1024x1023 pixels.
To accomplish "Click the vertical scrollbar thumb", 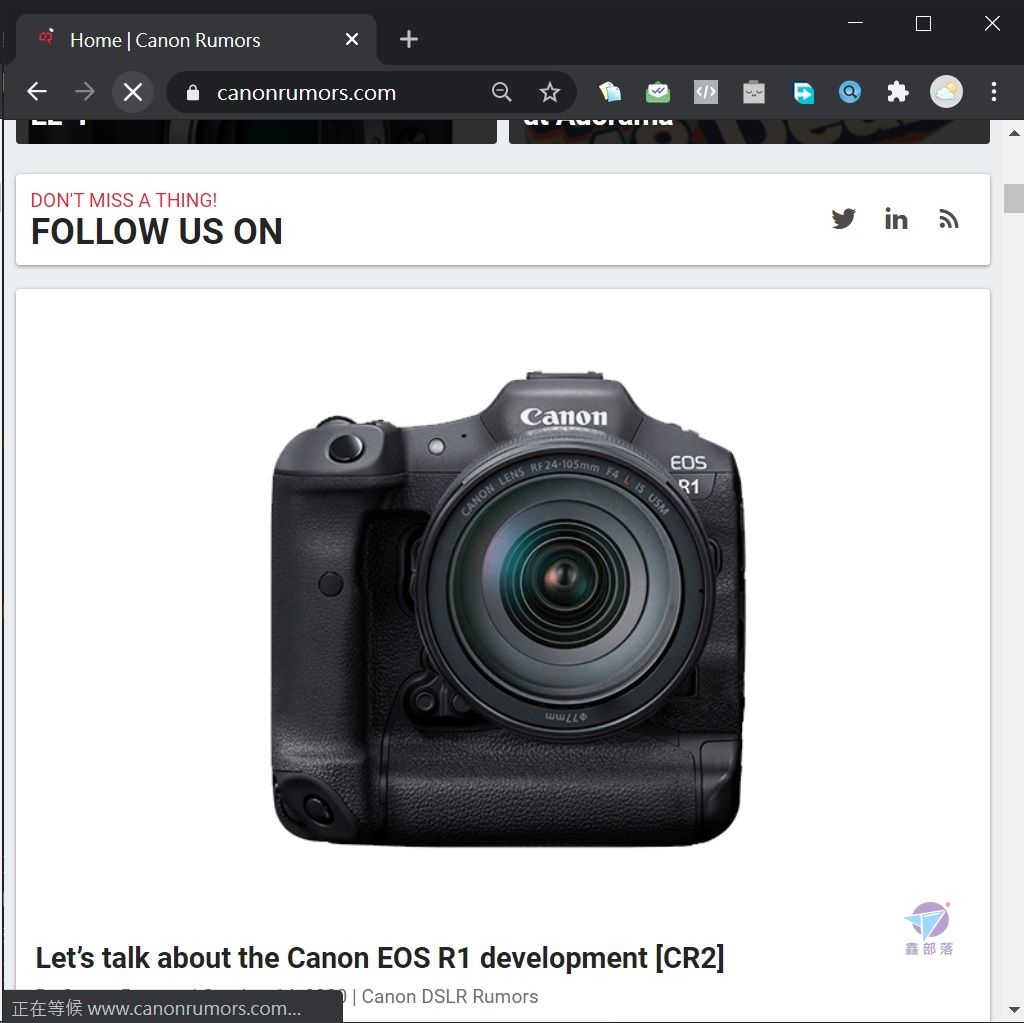I will (x=1014, y=199).
